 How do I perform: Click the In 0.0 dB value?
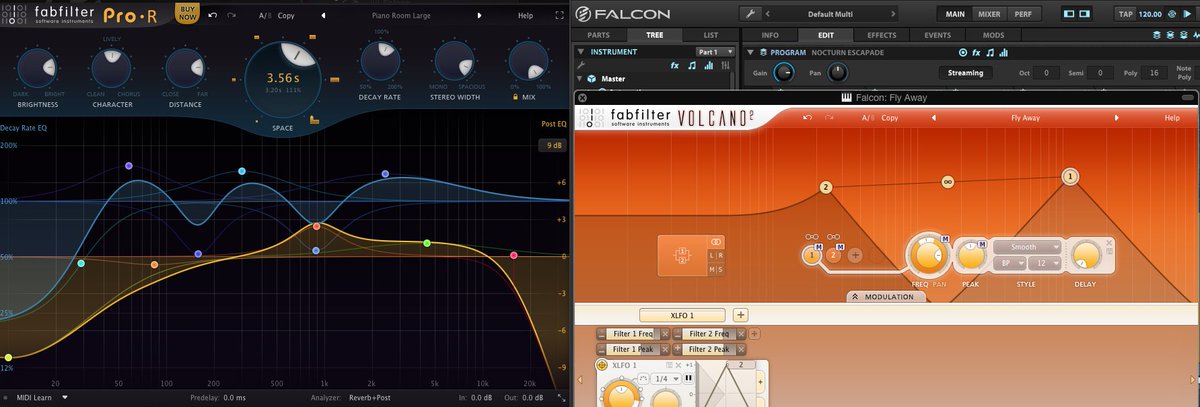pos(481,397)
